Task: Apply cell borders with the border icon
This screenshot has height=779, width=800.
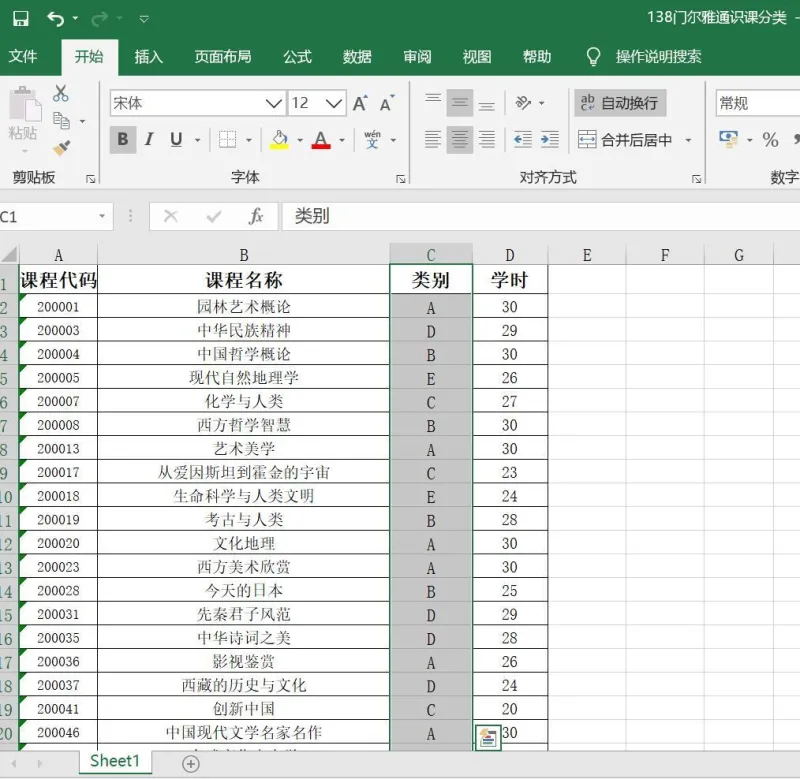Action: [x=228, y=139]
